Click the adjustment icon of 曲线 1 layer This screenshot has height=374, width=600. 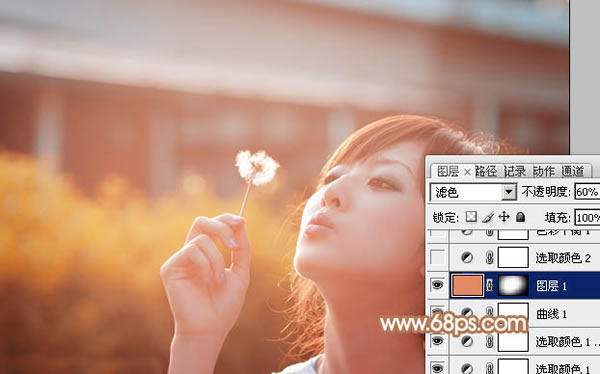pyautogui.click(x=467, y=313)
